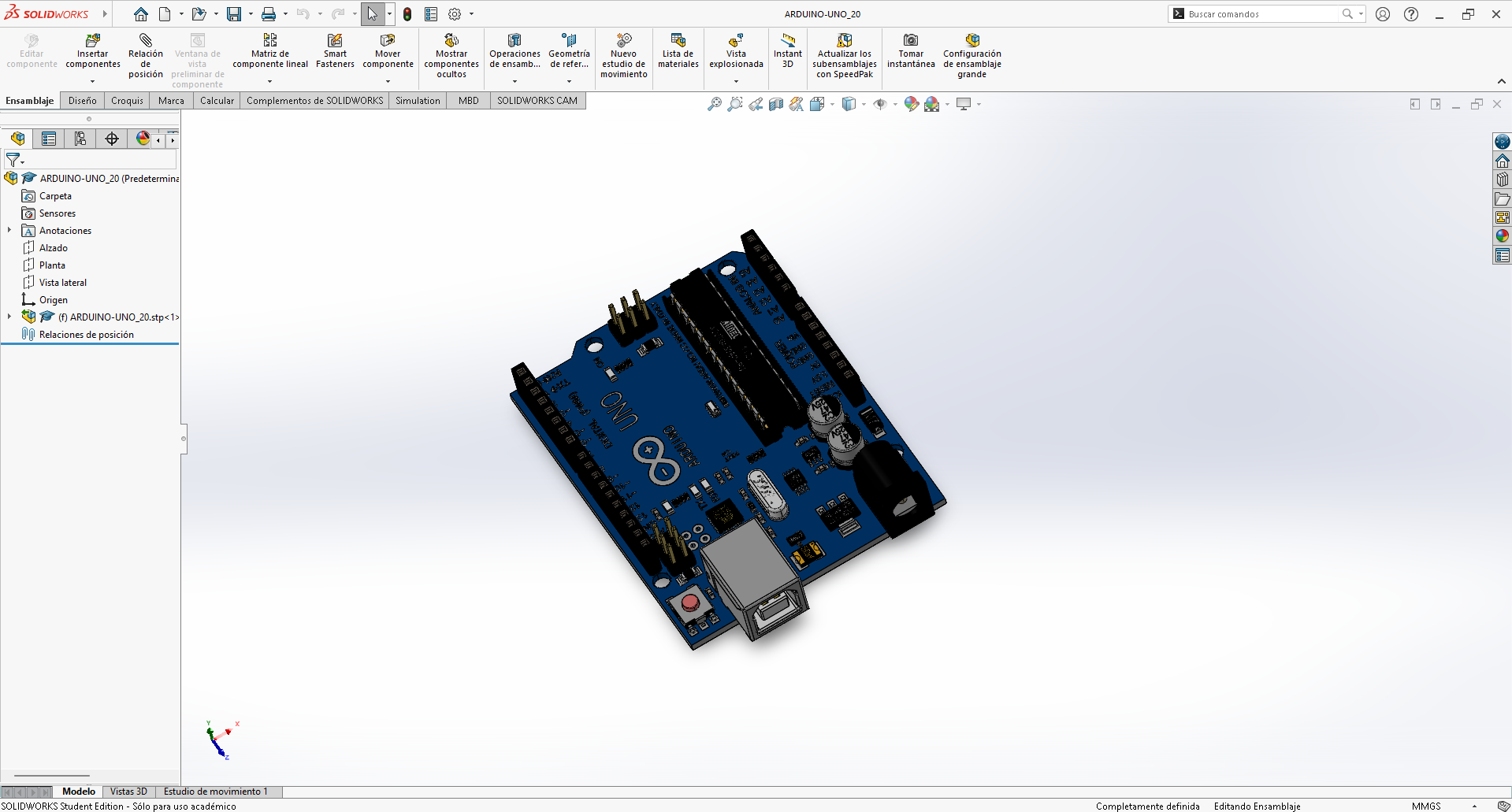
Task: Click Tomar instantánea camera icon
Action: 911,40
